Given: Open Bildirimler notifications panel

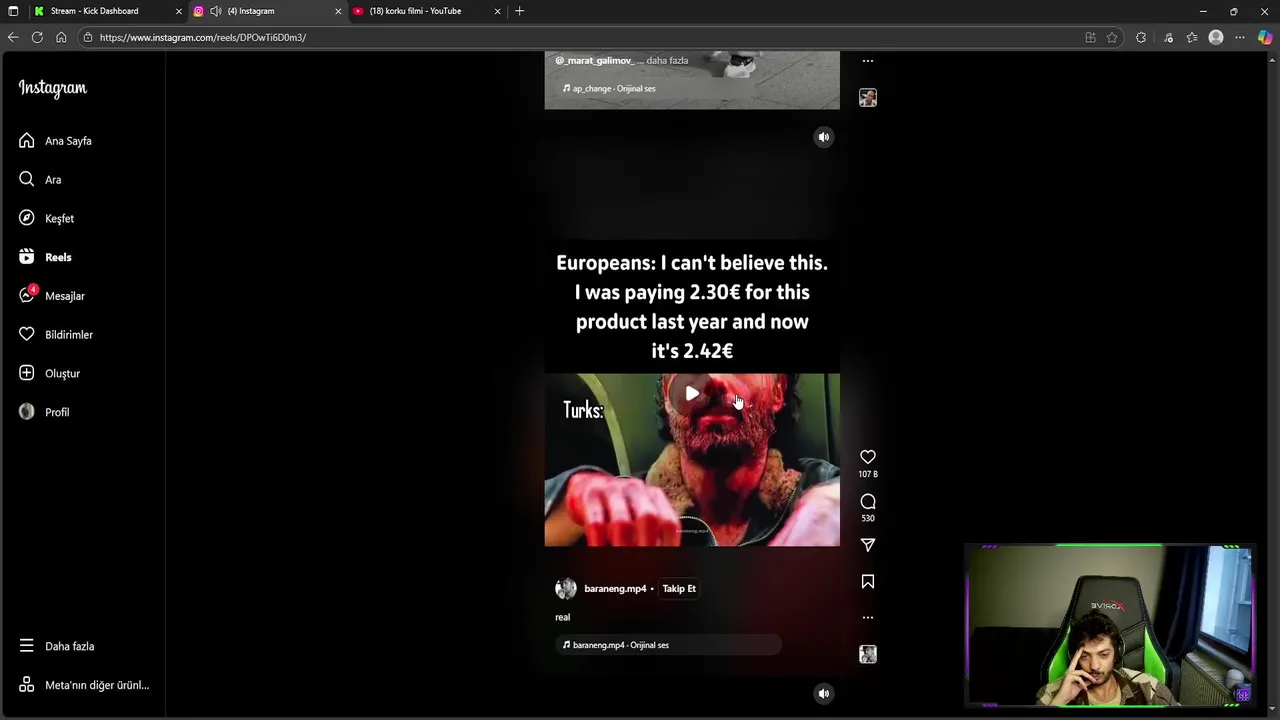Looking at the screenshot, I should pyautogui.click(x=55, y=335).
